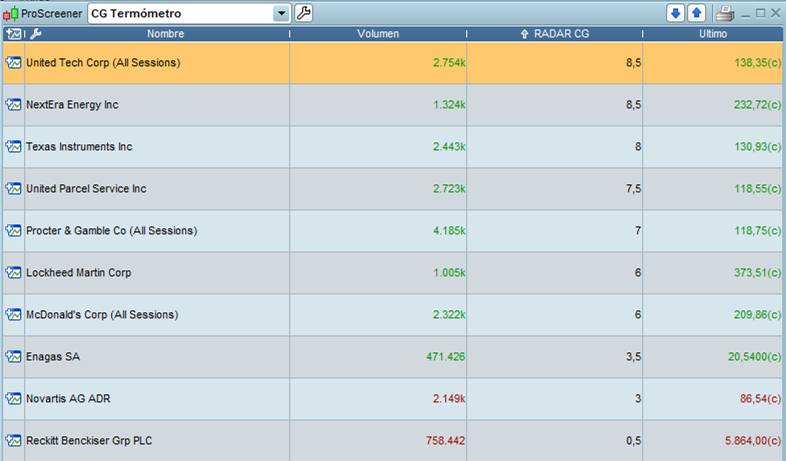Select the Texas Instruments Inc name
The image size is (786, 461).
[x=79, y=147]
